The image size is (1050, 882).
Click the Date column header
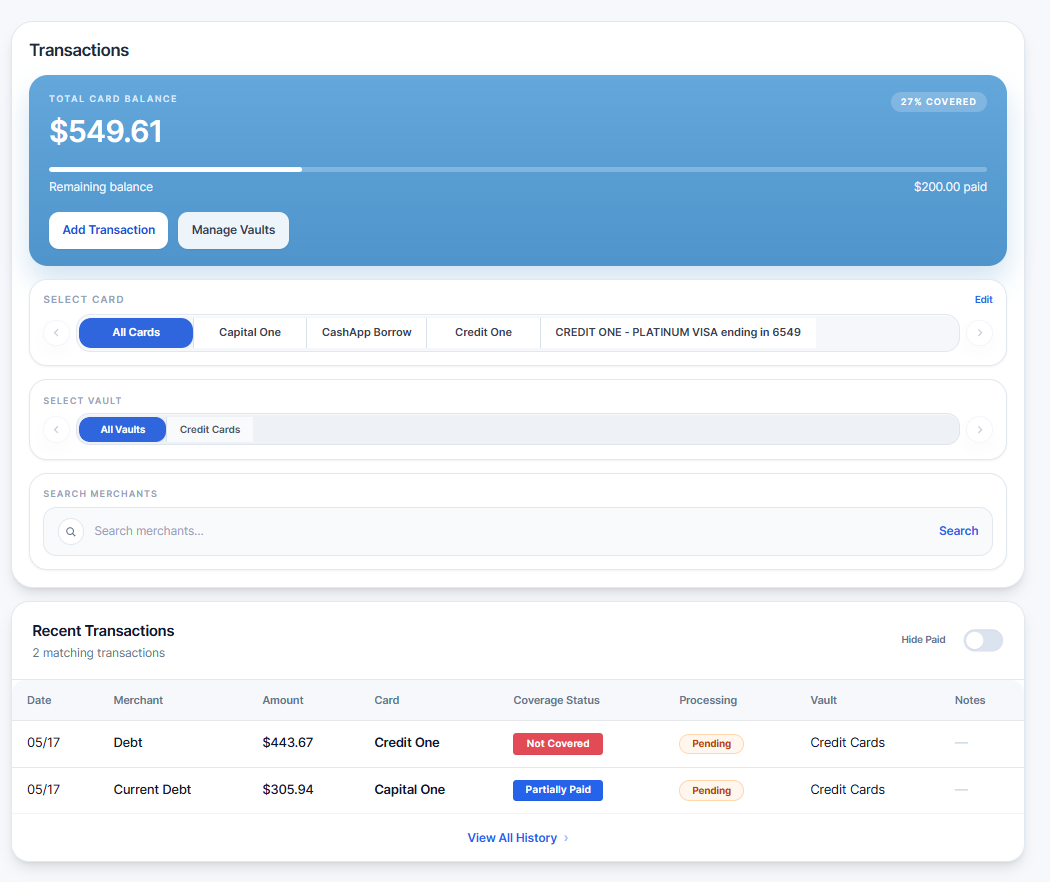coord(39,701)
